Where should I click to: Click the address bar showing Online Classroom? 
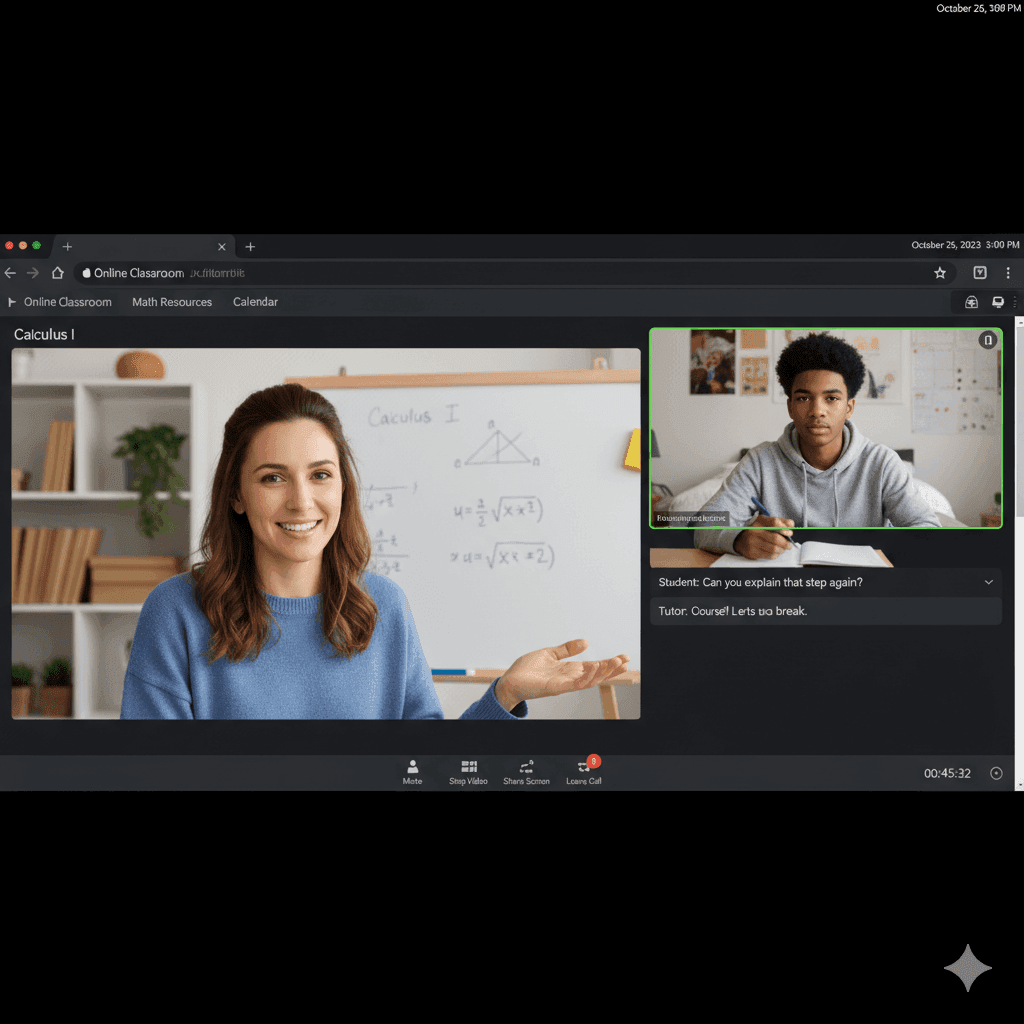[x=500, y=273]
